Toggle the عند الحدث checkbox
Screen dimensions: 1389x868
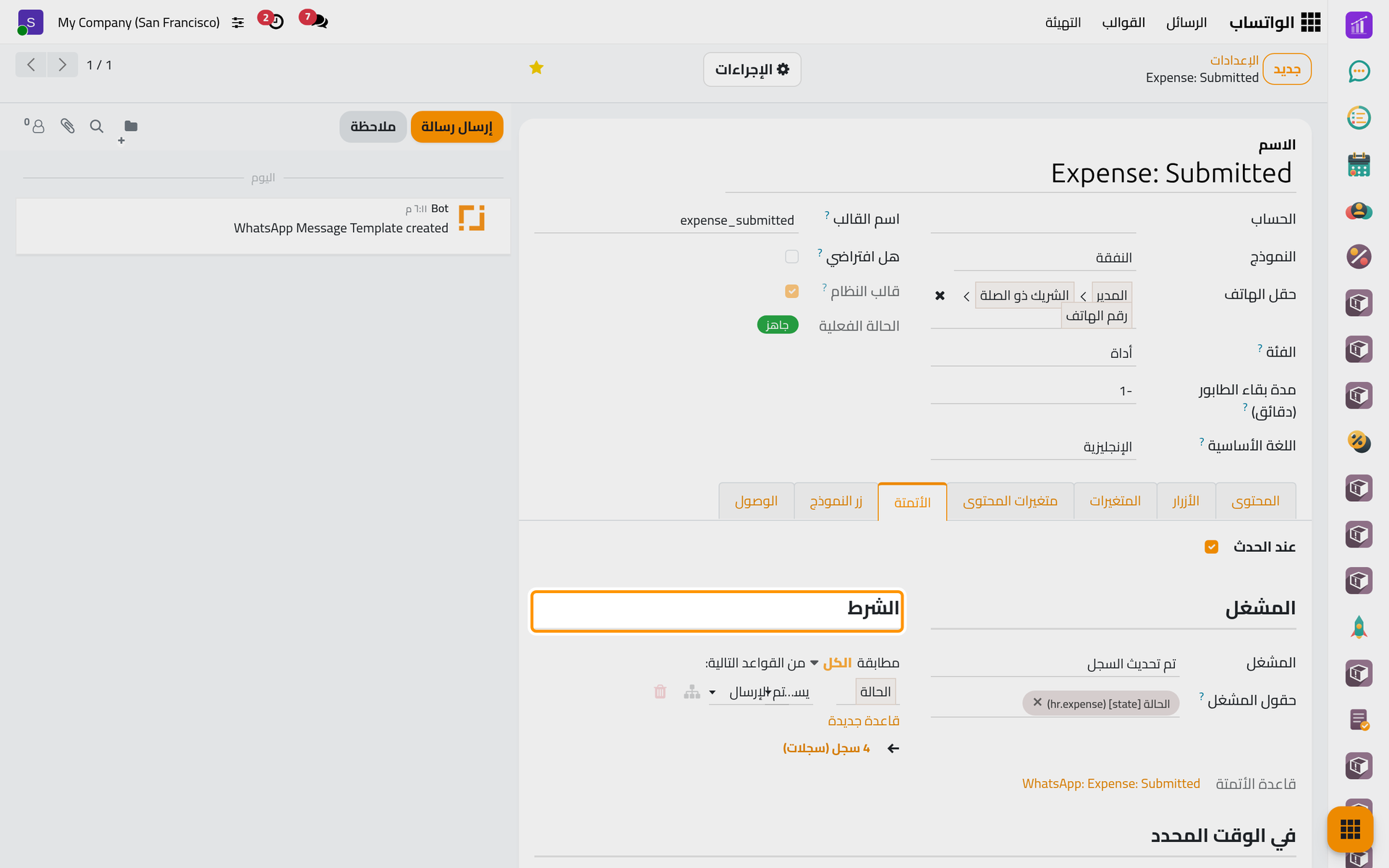click(1211, 546)
